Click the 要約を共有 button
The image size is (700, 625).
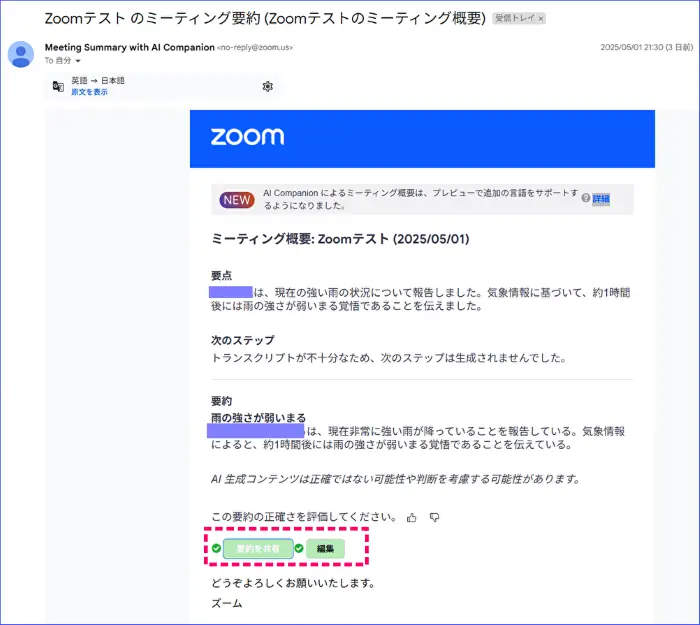[258, 549]
